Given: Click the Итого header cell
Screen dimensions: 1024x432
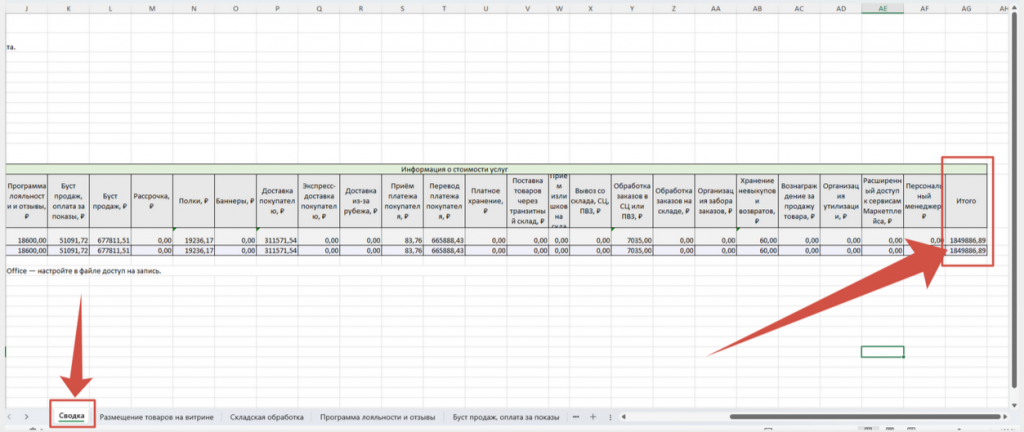Looking at the screenshot, I should (967, 201).
